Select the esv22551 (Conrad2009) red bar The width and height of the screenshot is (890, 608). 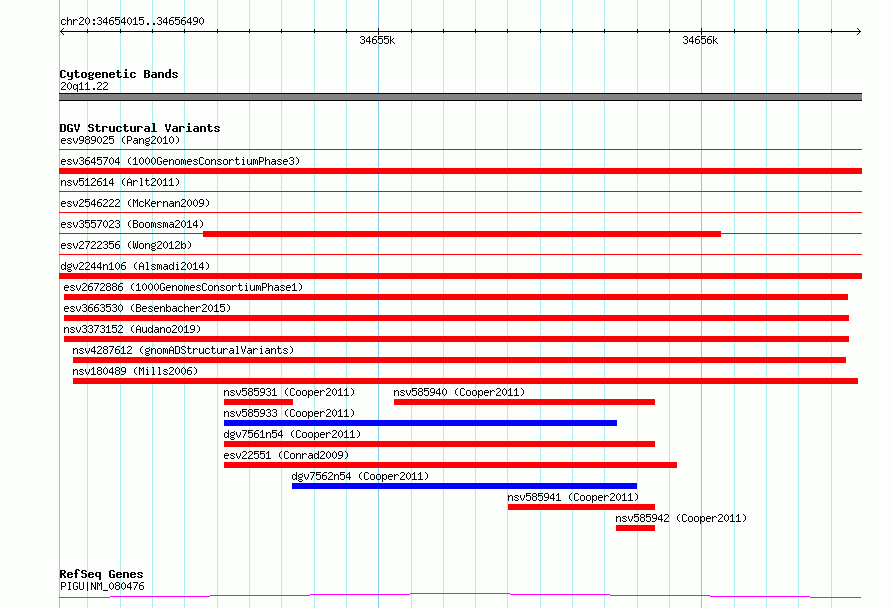(450, 465)
